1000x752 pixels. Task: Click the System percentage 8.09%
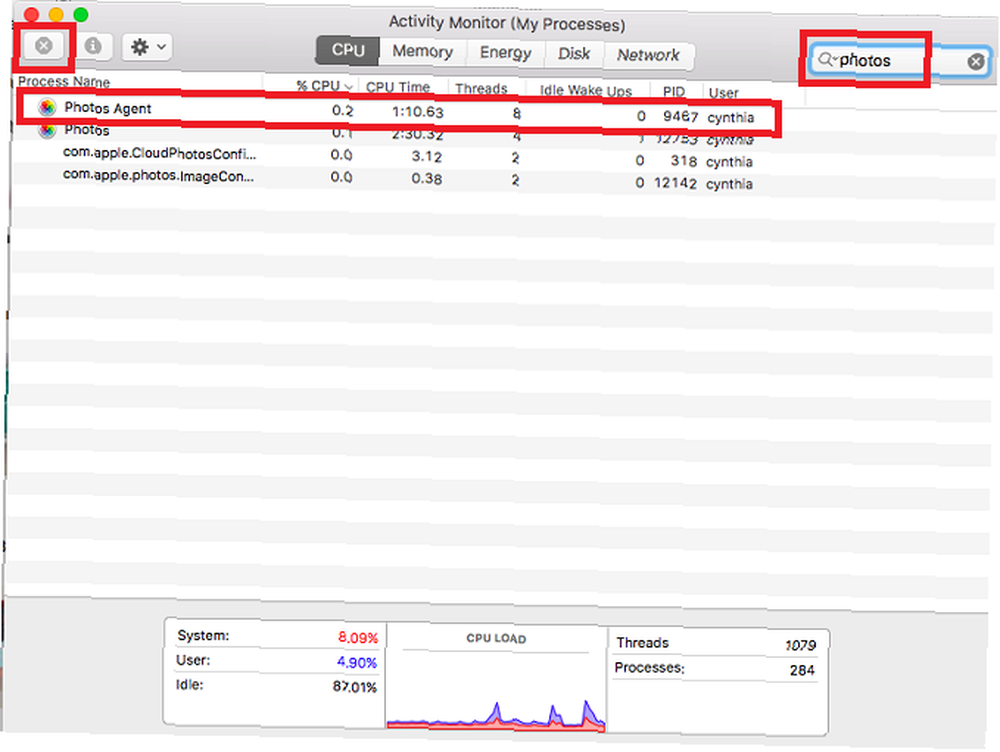pos(358,637)
